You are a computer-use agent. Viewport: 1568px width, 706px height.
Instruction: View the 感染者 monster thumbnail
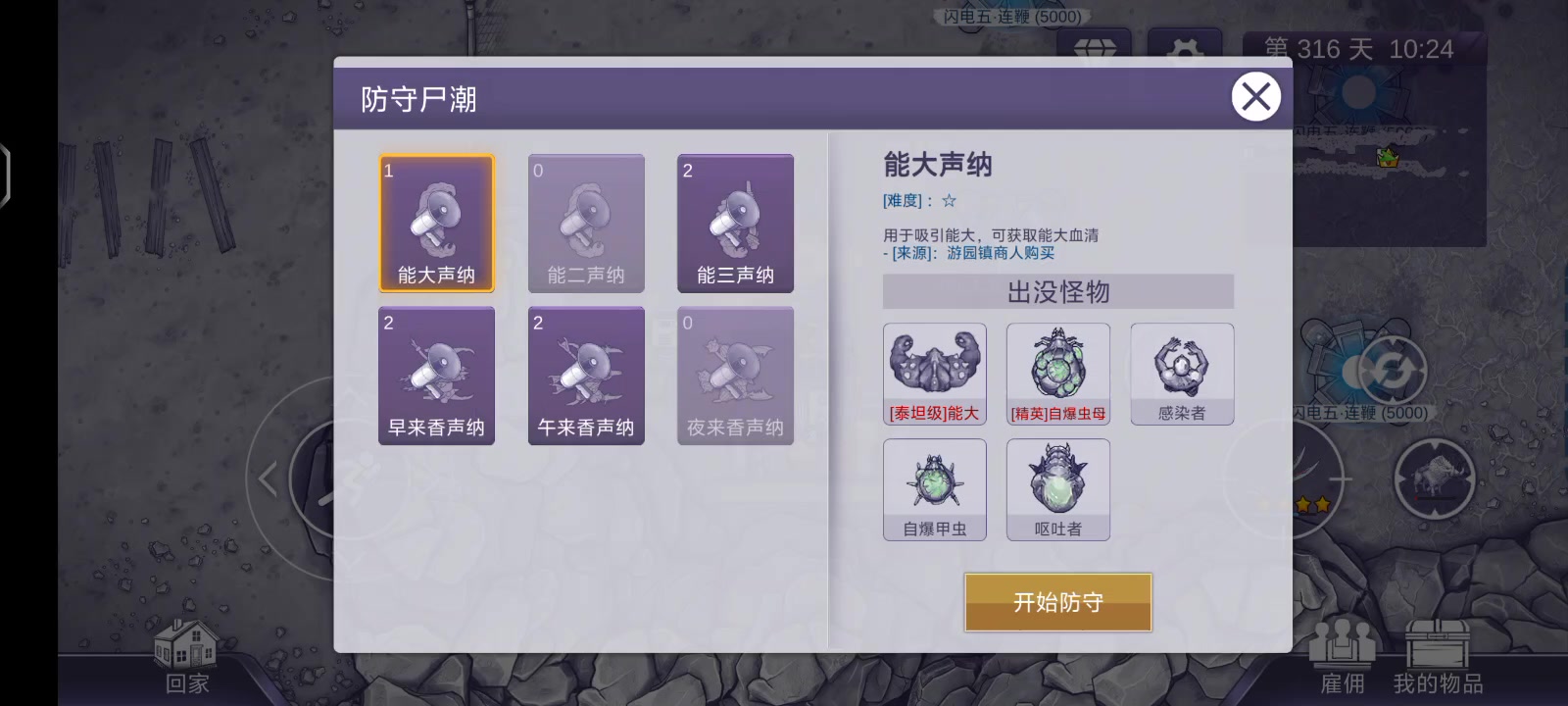point(1182,374)
